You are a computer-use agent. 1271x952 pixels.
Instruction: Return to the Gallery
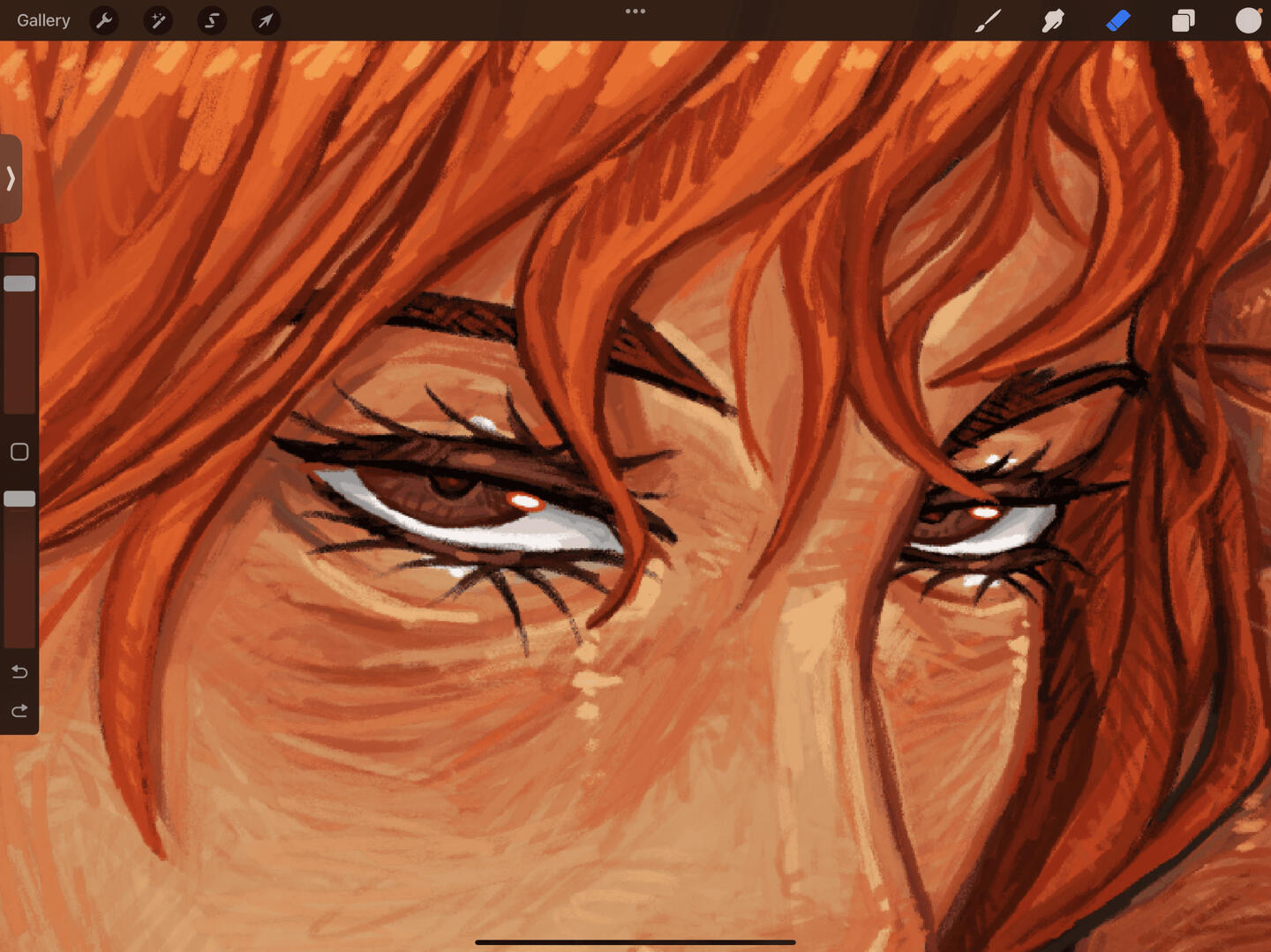(x=43, y=20)
